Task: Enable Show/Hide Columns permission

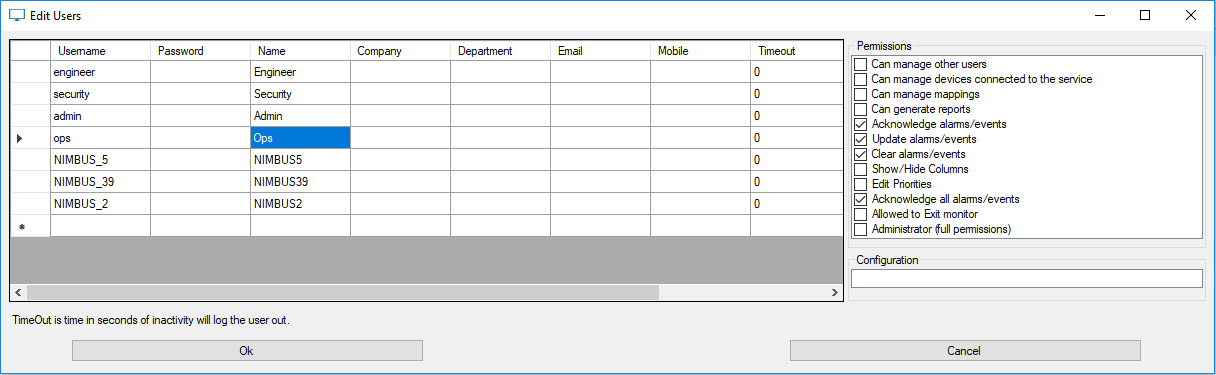Action: [860, 169]
